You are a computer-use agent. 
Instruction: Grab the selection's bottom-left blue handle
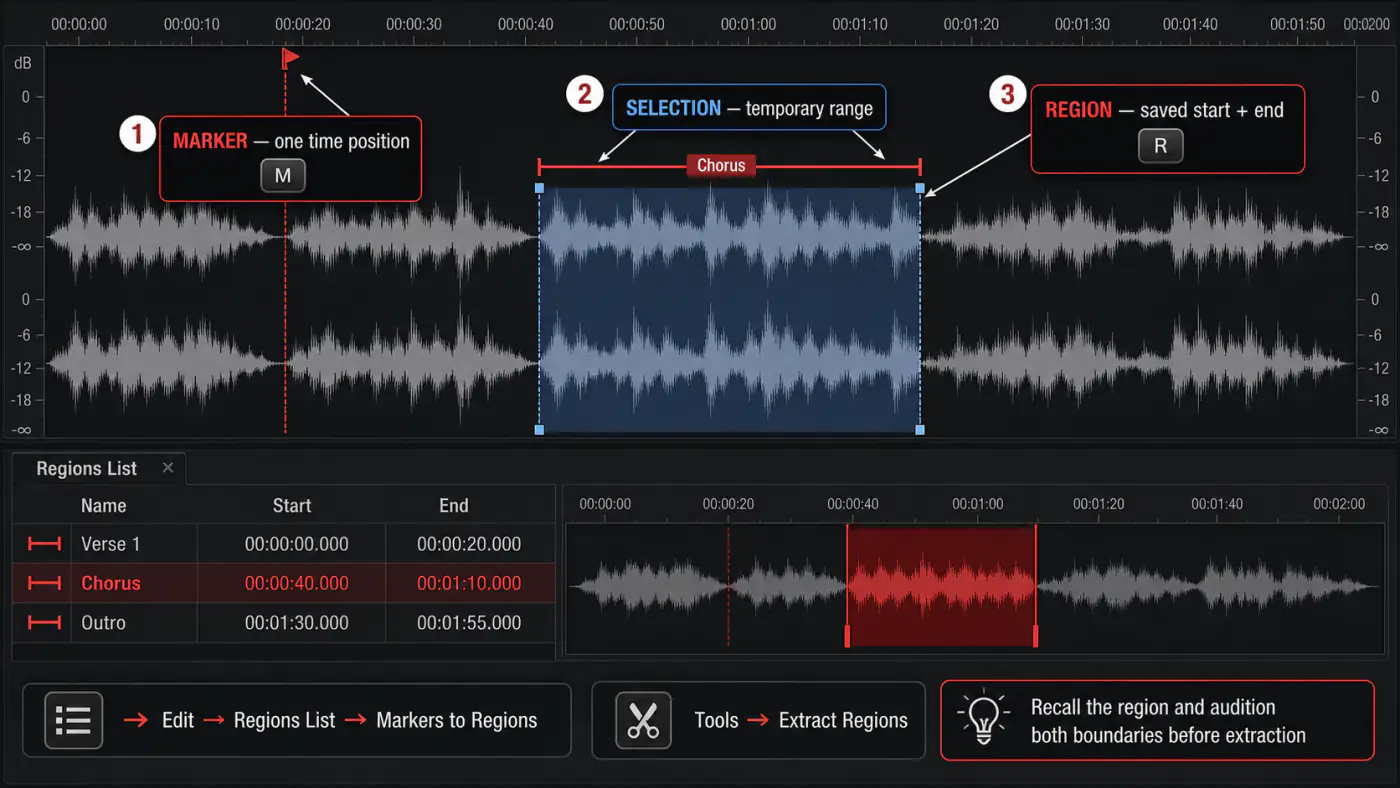[540, 430]
